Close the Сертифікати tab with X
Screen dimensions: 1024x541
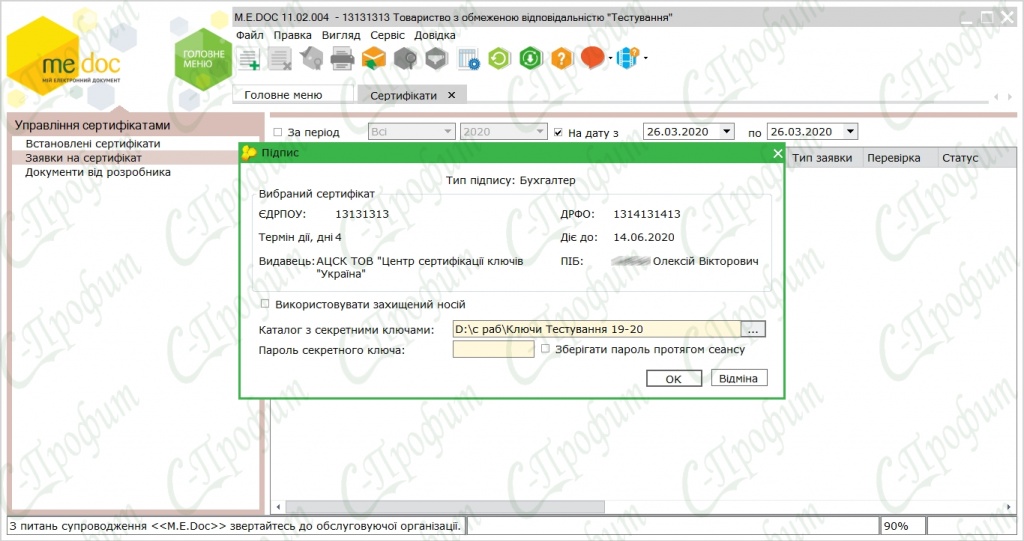point(451,95)
